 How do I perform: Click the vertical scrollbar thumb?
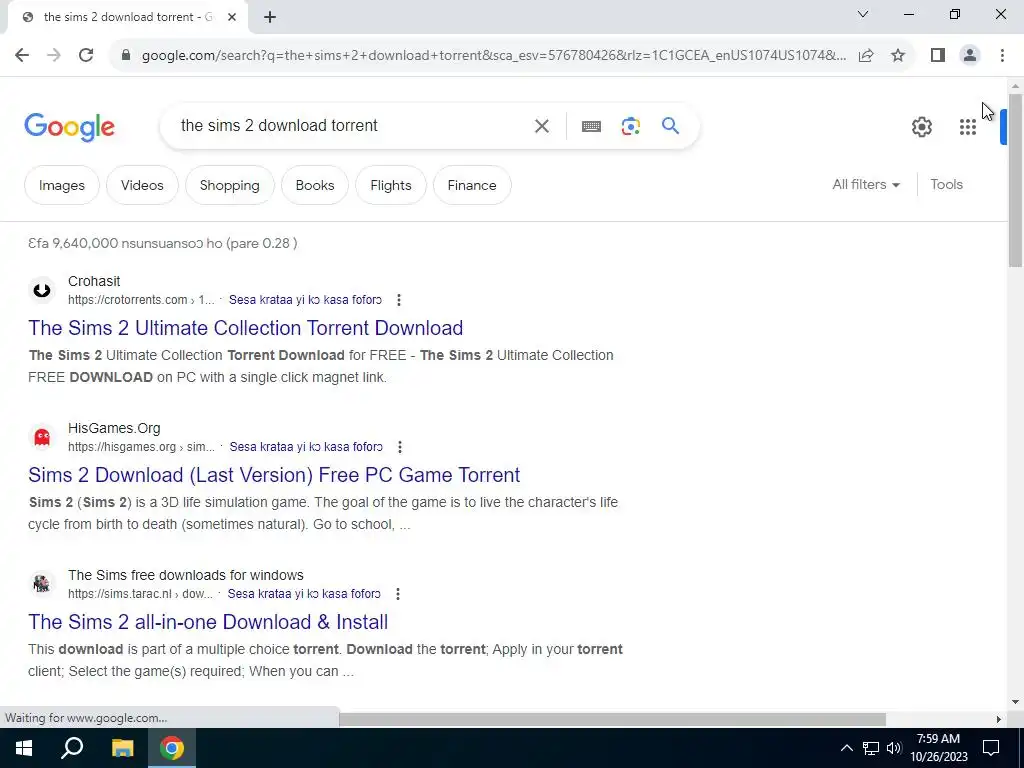(1015, 180)
